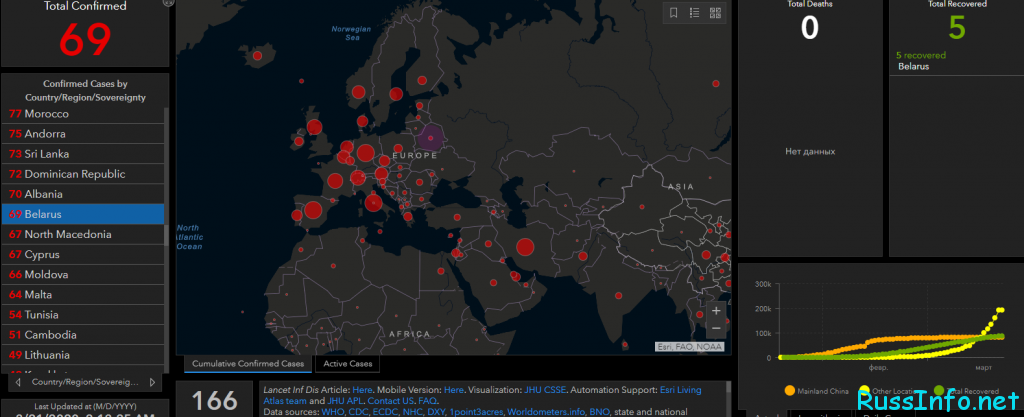The height and width of the screenshot is (417, 1024).
Task: Select Tunisia in the country list
Action: point(83,315)
